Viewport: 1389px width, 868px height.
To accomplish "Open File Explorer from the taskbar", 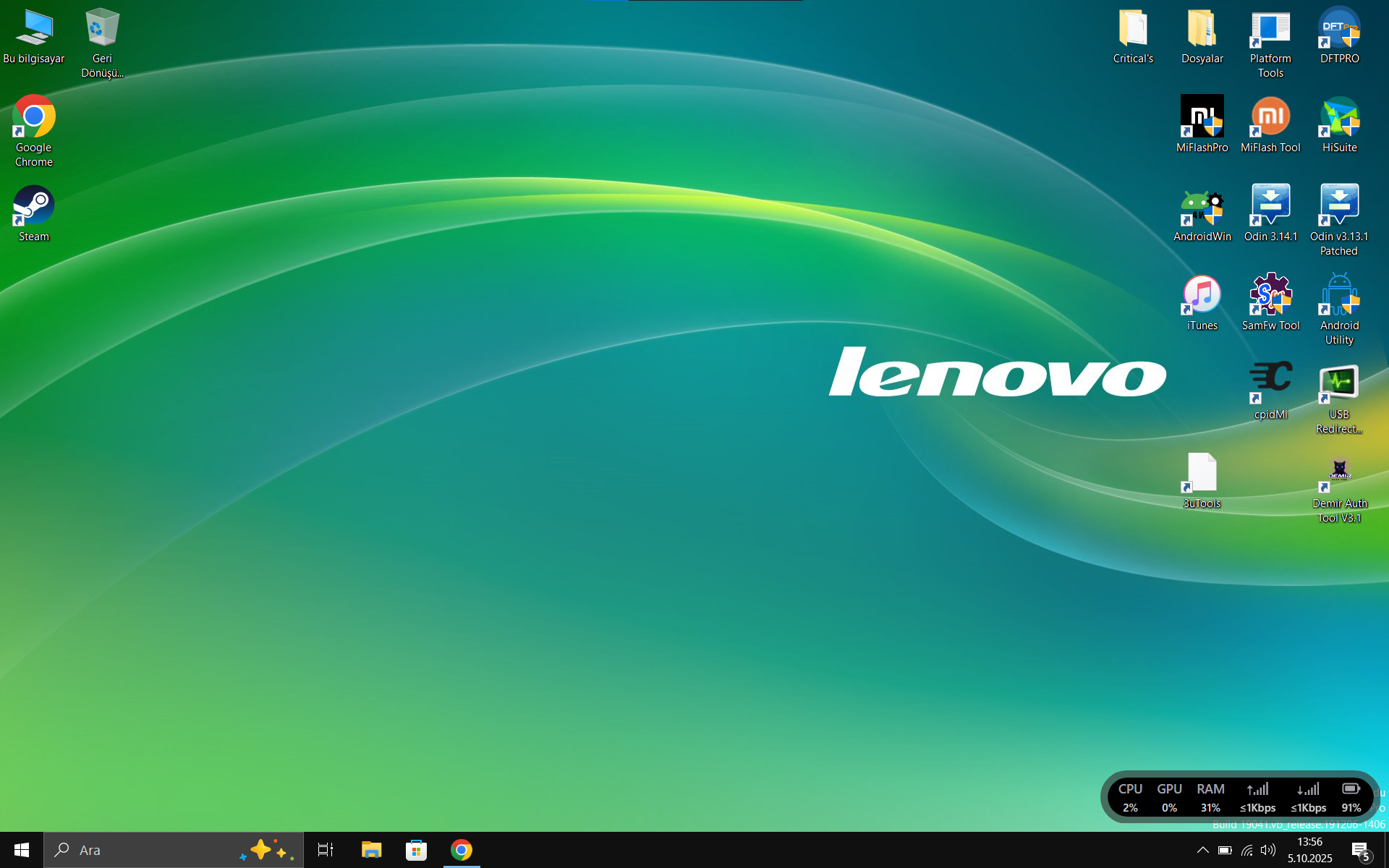I will [x=371, y=850].
